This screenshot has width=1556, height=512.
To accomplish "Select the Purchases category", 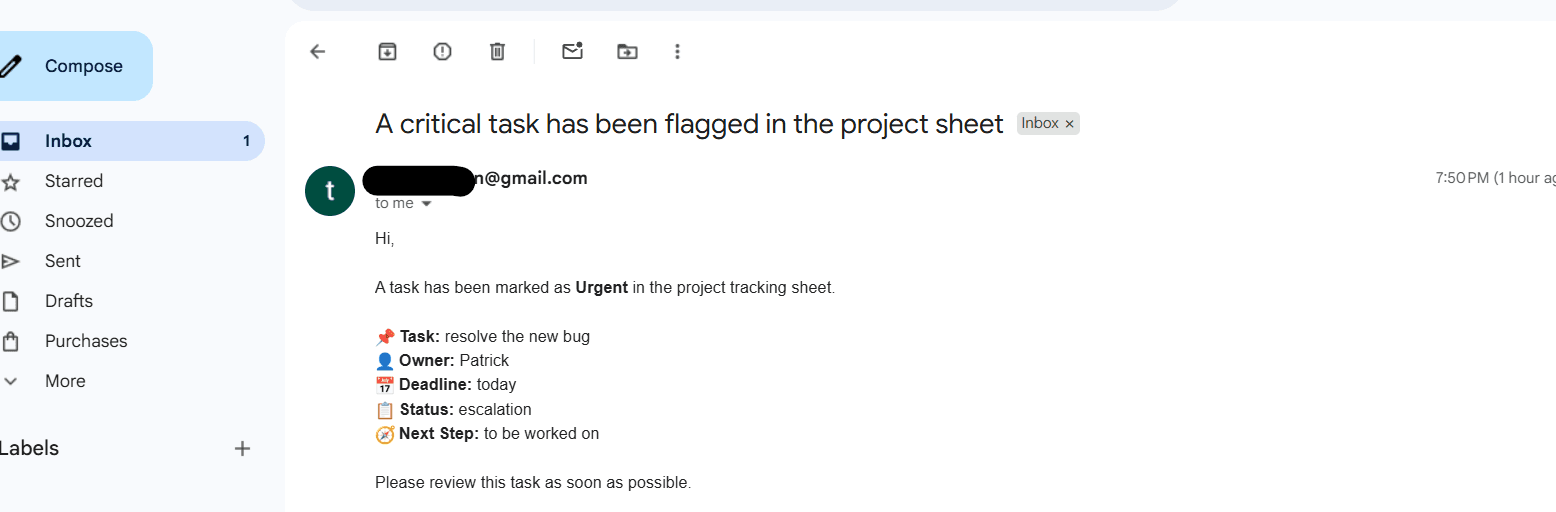I will (x=85, y=341).
